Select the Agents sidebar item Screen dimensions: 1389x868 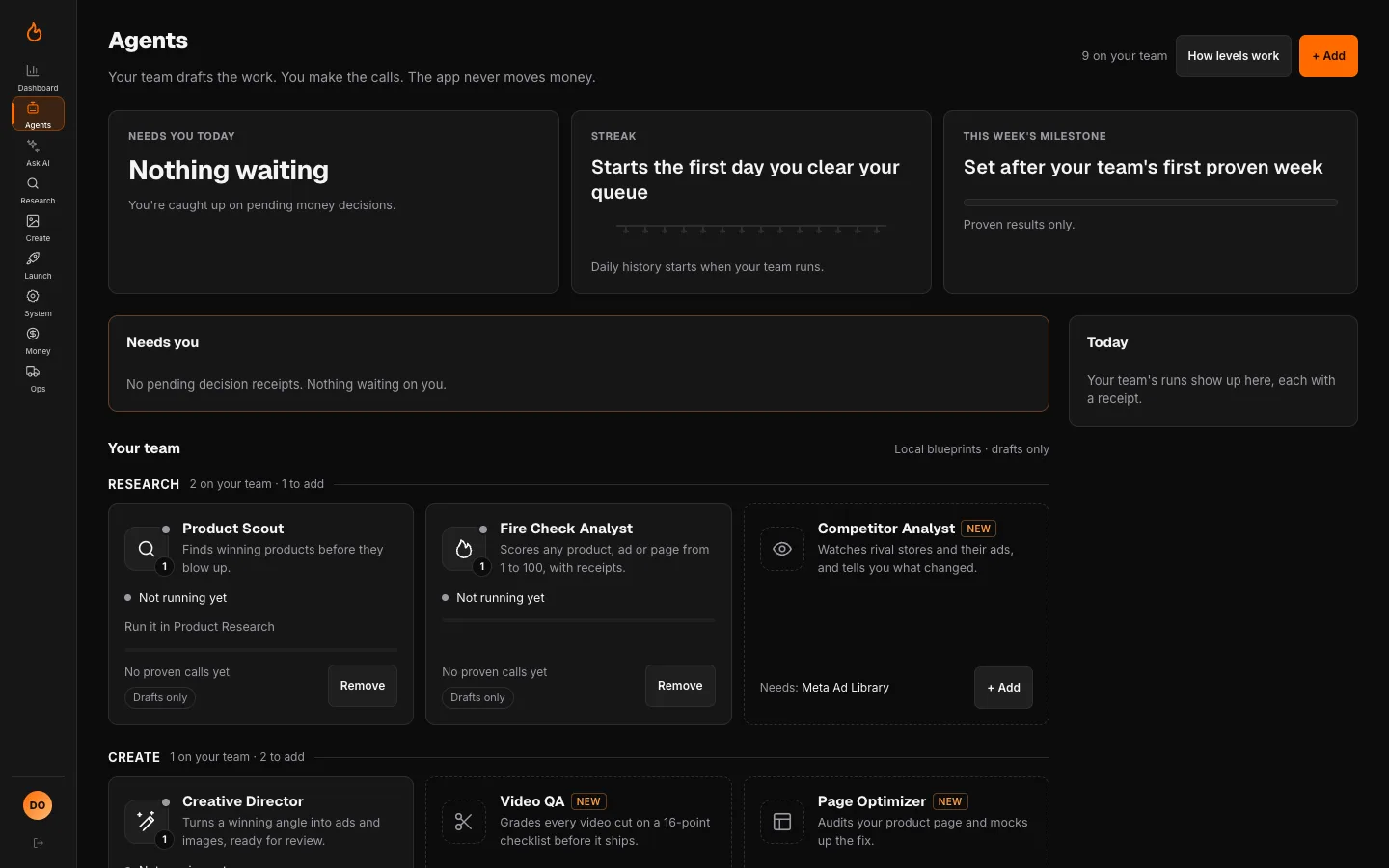38,114
